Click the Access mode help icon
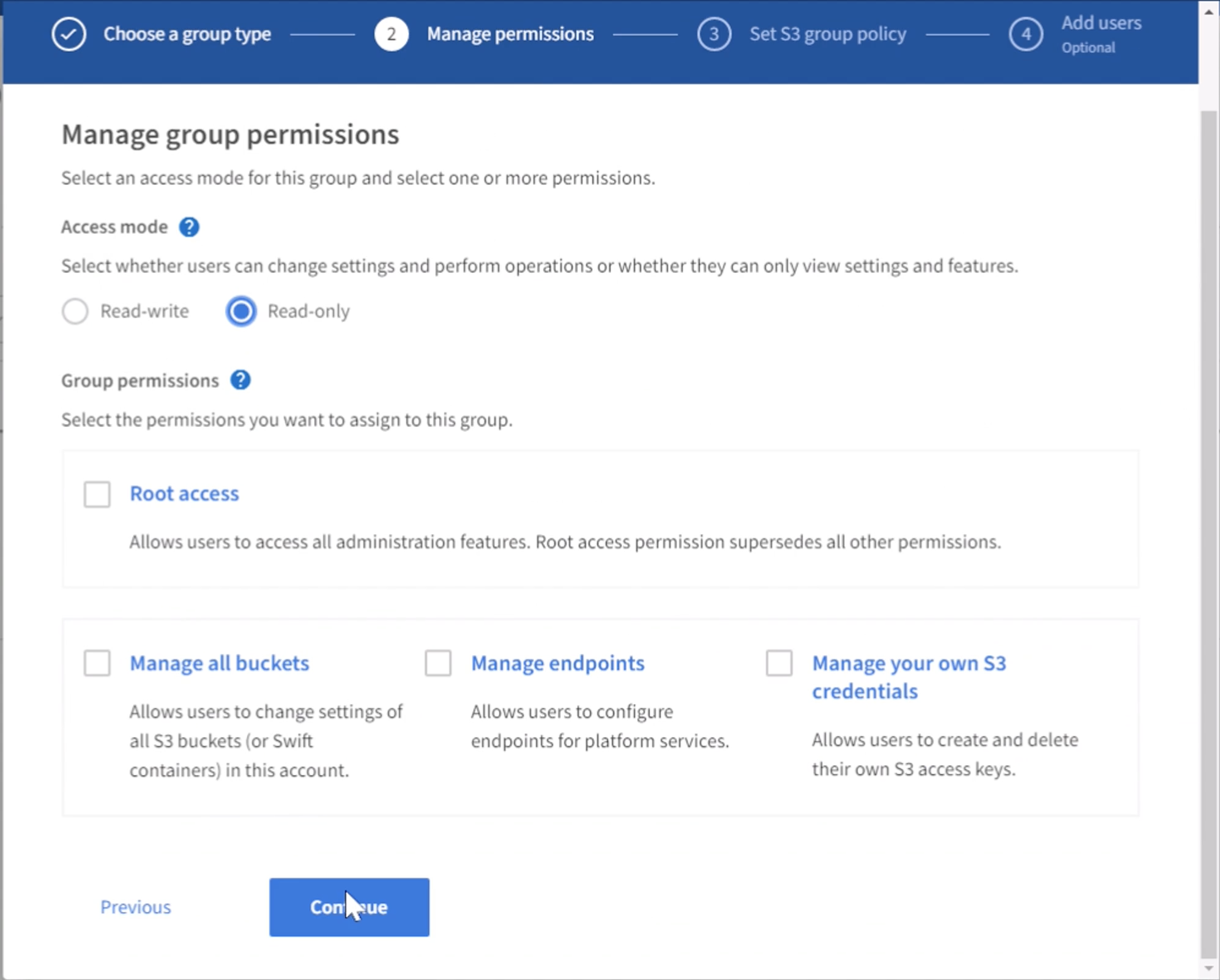Viewport: 1220px width, 980px height. [191, 227]
